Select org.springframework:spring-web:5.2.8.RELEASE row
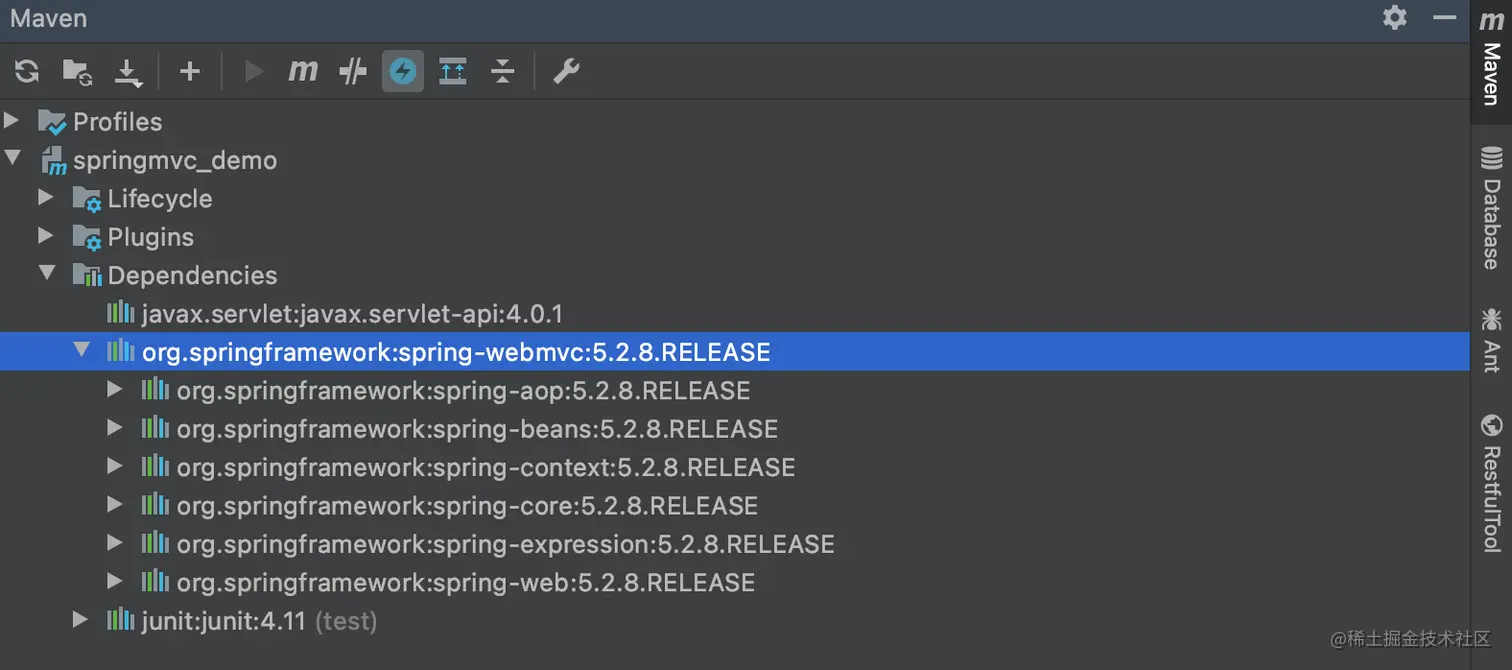The width and height of the screenshot is (1512, 670). (735, 582)
